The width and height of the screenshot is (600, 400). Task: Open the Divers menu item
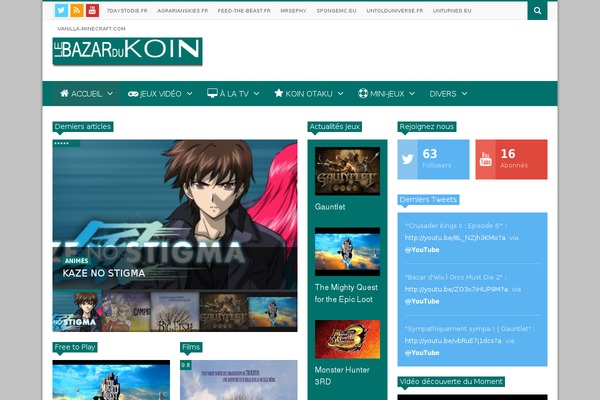tap(448, 93)
